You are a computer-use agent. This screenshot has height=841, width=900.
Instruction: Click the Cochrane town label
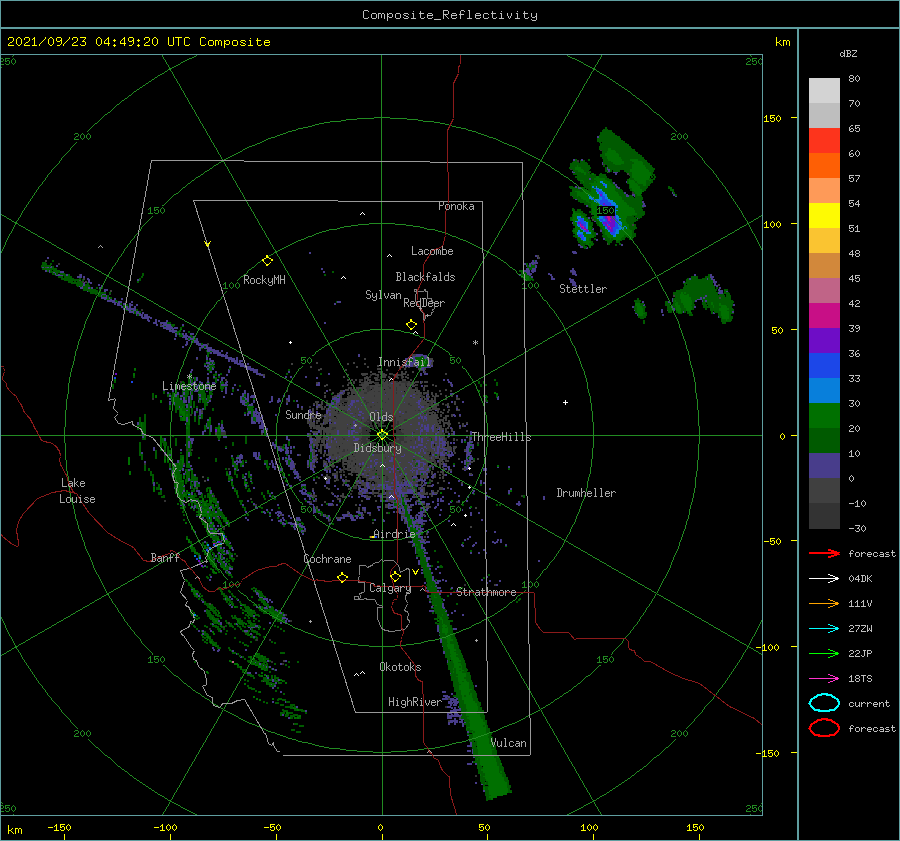[x=327, y=559]
